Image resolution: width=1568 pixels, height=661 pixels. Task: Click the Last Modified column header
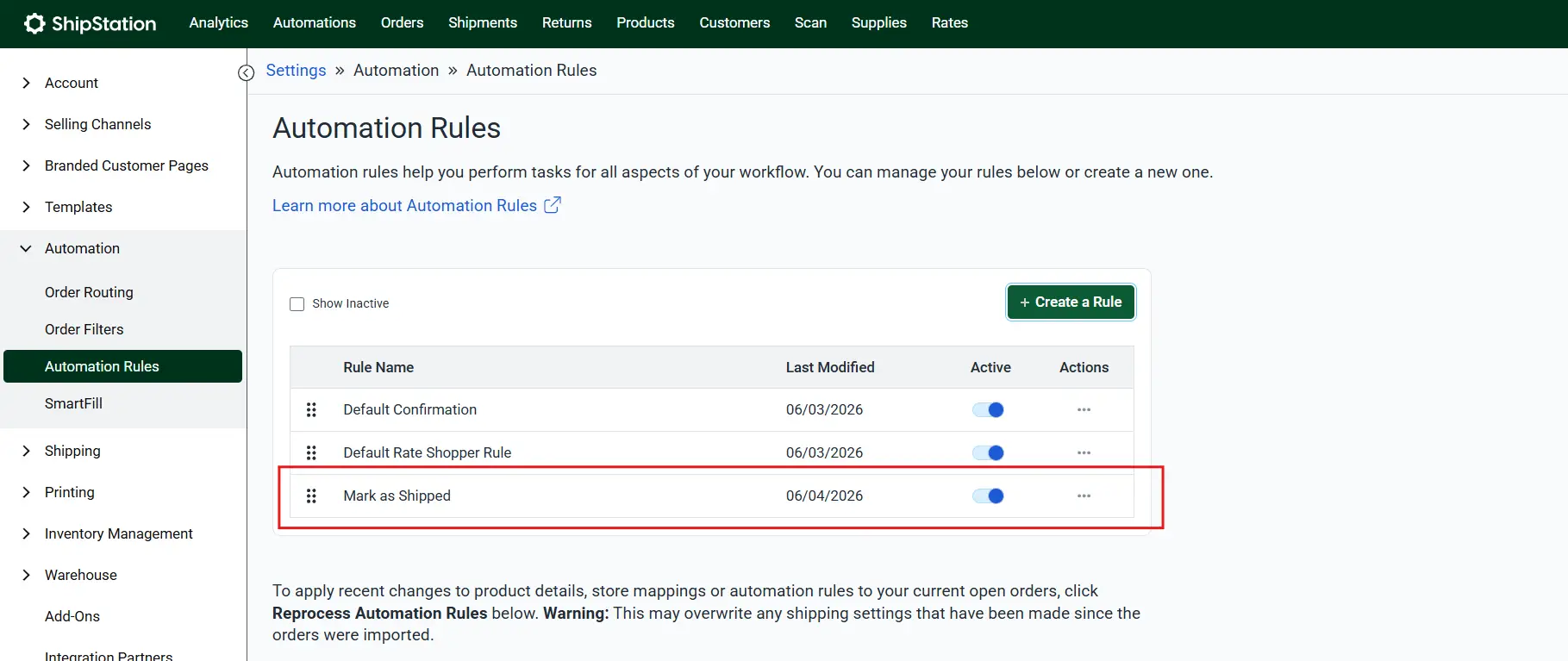(830, 368)
